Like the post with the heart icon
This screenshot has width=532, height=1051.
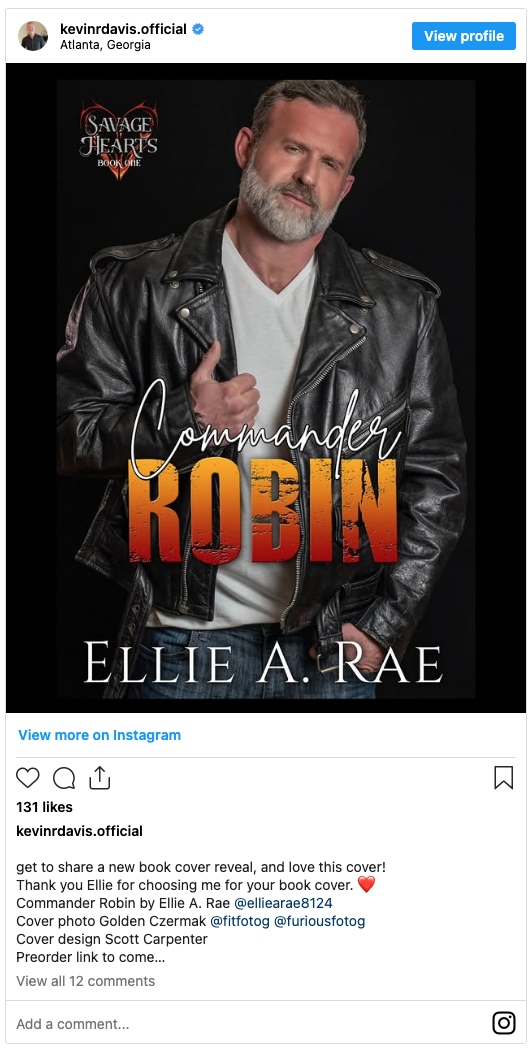(27, 778)
